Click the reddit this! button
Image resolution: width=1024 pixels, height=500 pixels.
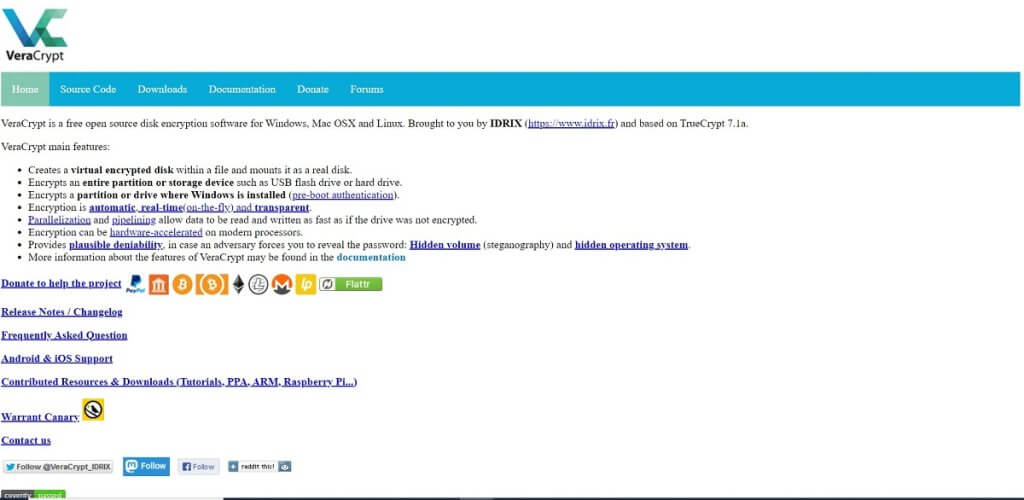point(259,467)
